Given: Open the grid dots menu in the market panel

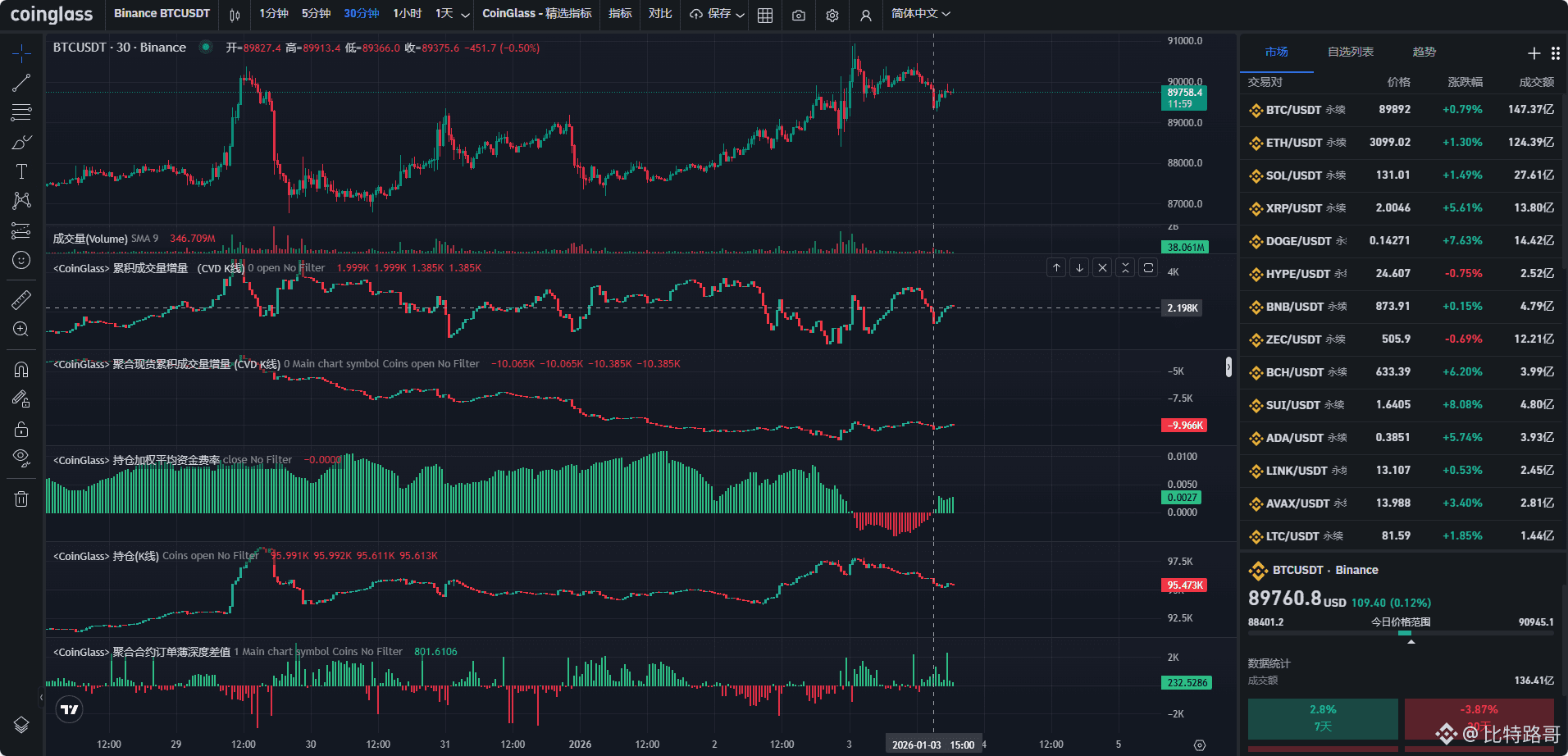Looking at the screenshot, I should coord(1556,53).
